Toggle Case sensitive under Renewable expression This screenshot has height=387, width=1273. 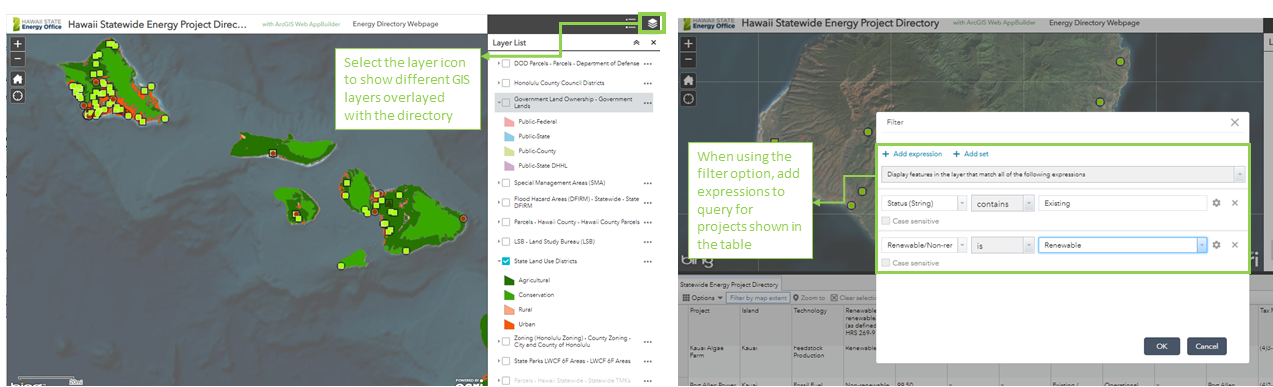[886, 263]
